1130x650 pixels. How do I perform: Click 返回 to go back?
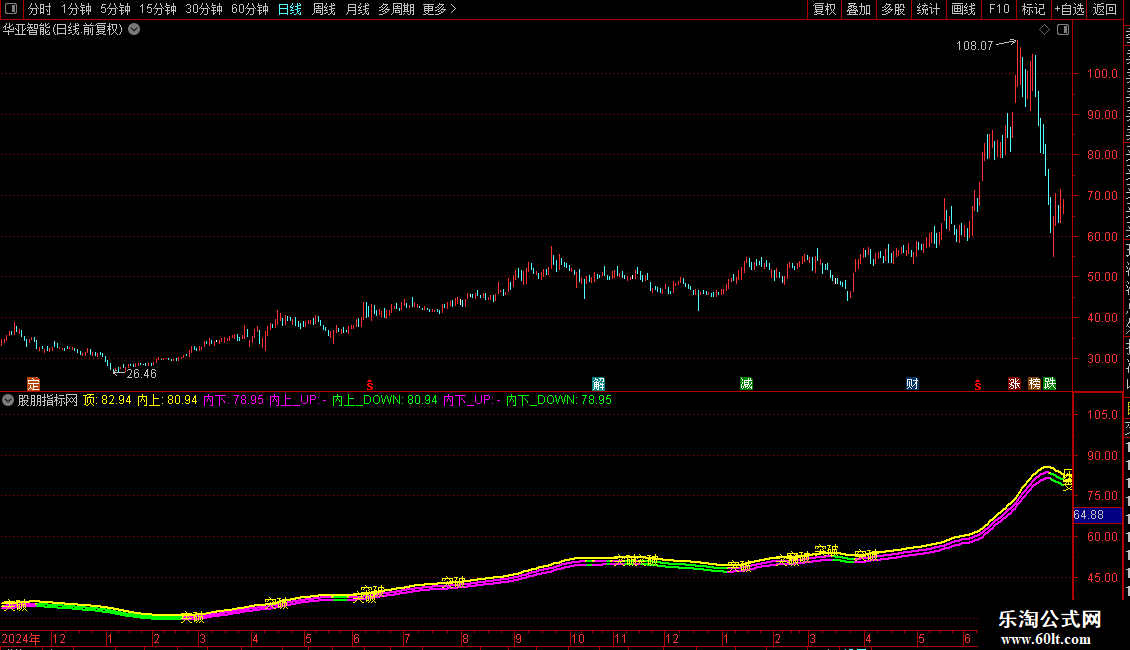click(1104, 9)
